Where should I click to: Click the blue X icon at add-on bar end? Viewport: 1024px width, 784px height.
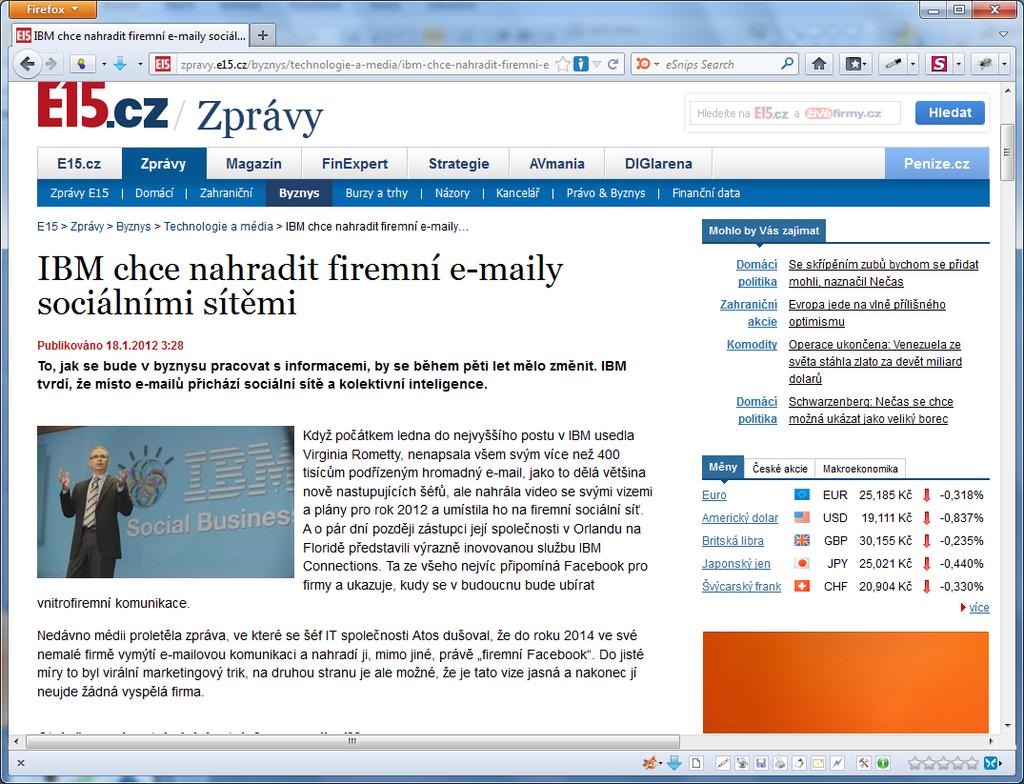(991, 762)
